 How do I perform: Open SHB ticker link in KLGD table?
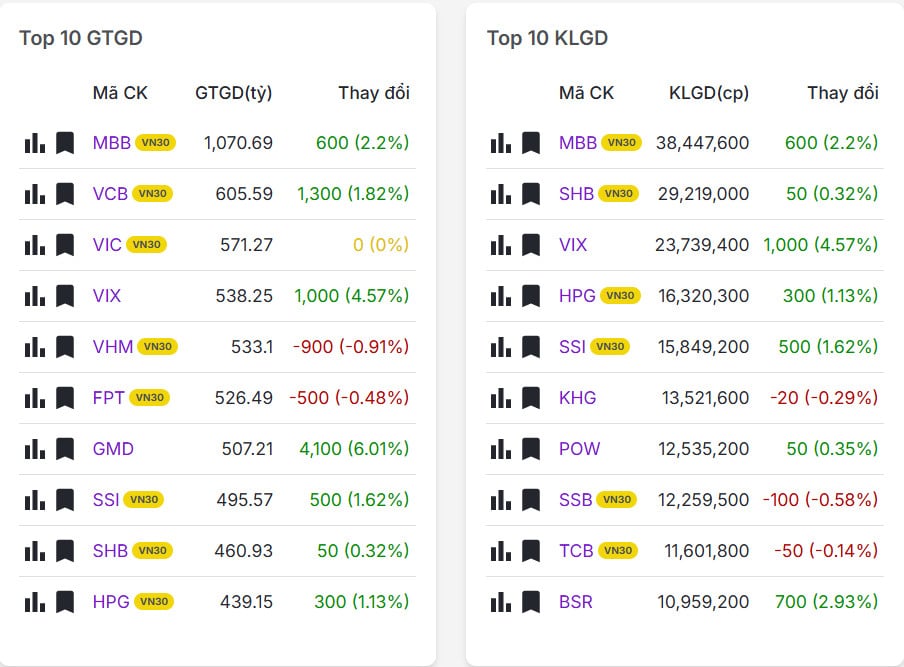tap(576, 194)
